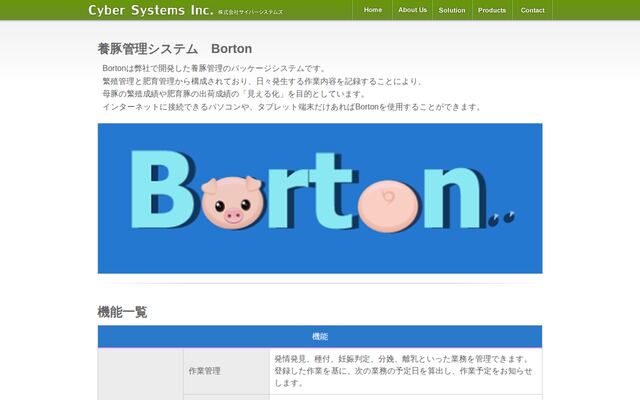Click the Cyber Systems Inc. logo
The image size is (640, 400).
pos(150,10)
